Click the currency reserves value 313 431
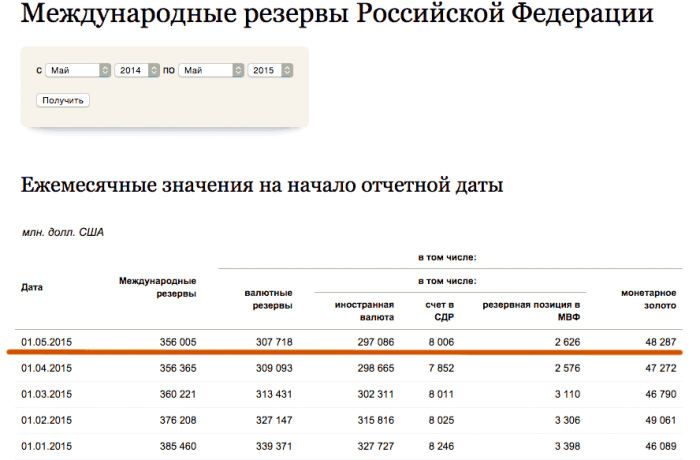Viewport: 700px width, 460px height. [x=274, y=394]
